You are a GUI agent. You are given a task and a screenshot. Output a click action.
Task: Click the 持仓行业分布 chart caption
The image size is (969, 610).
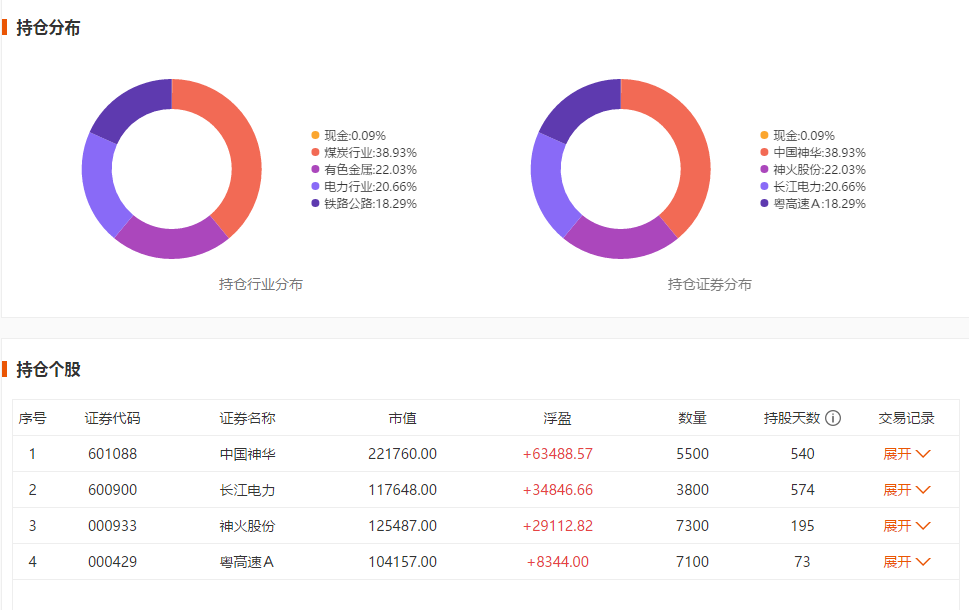pos(260,284)
